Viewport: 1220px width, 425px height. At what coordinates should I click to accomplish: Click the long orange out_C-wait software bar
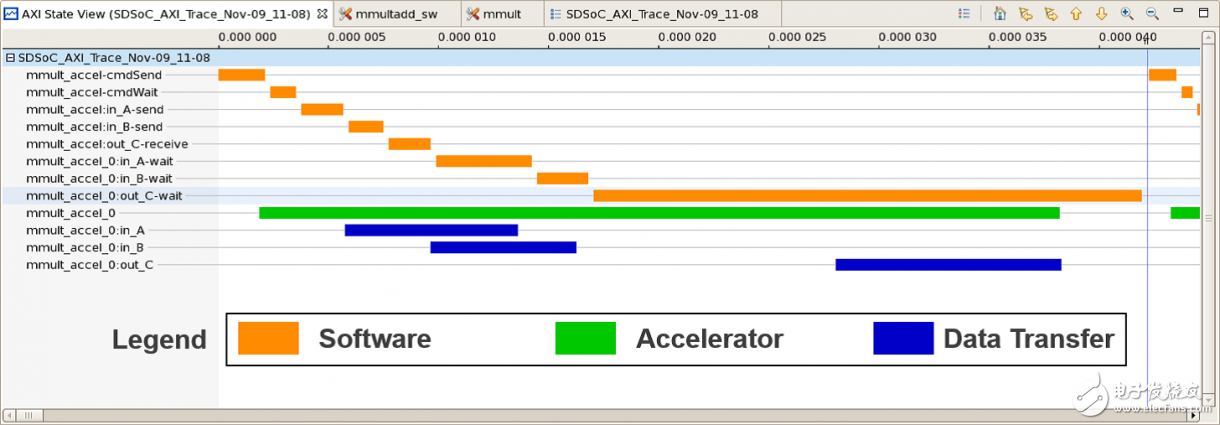point(866,195)
